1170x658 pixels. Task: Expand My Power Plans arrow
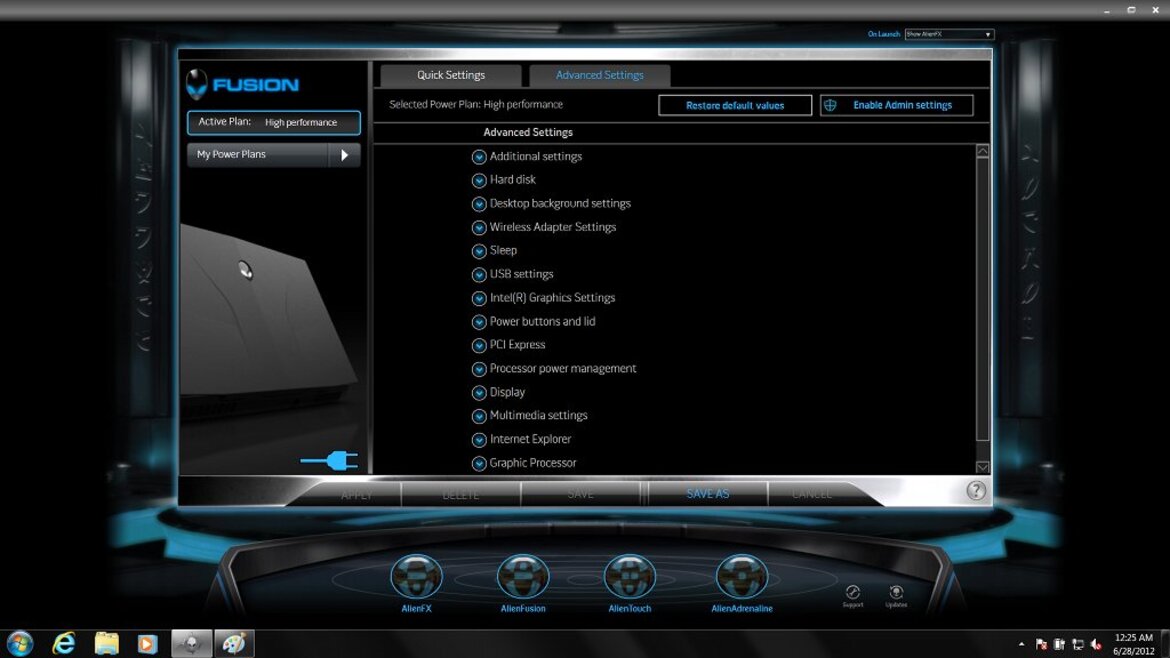coord(344,155)
